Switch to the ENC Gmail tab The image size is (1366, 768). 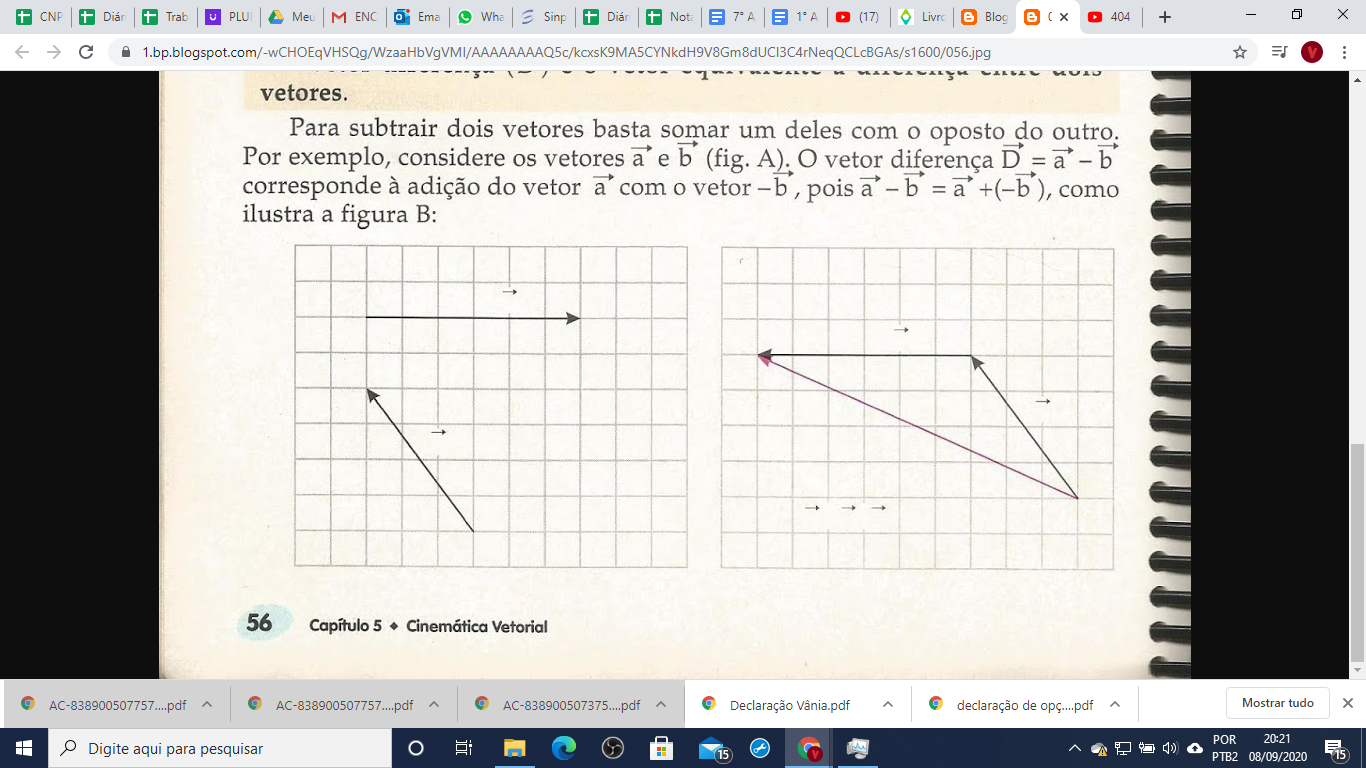(354, 17)
